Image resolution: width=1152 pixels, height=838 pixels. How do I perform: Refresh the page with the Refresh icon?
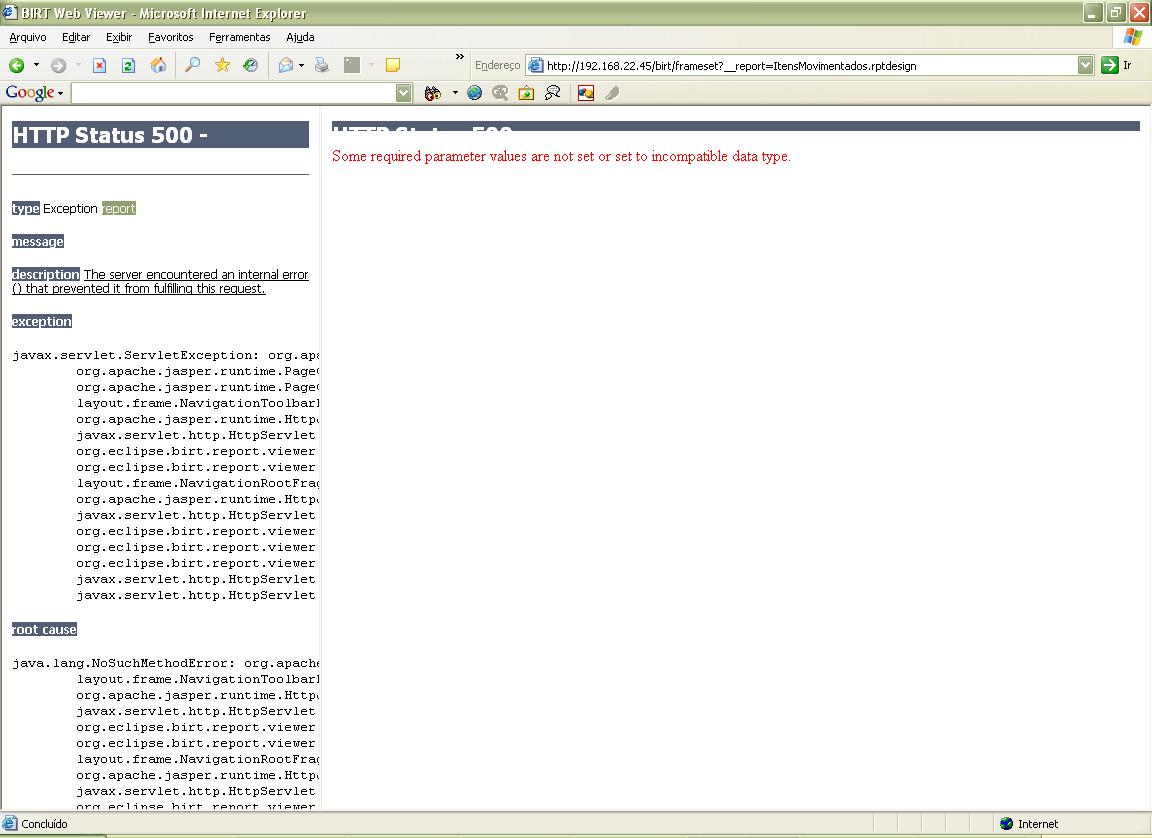pos(128,65)
